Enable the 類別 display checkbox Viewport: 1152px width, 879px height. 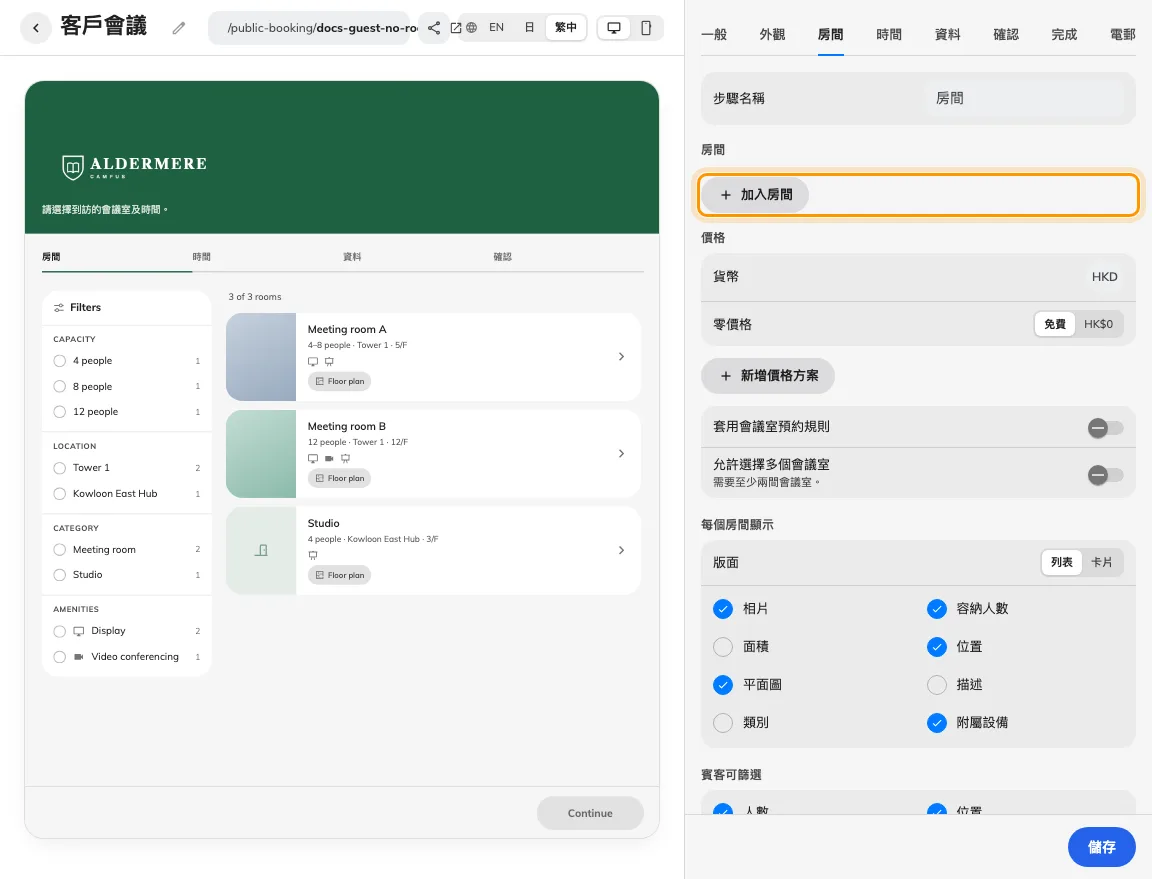point(723,723)
